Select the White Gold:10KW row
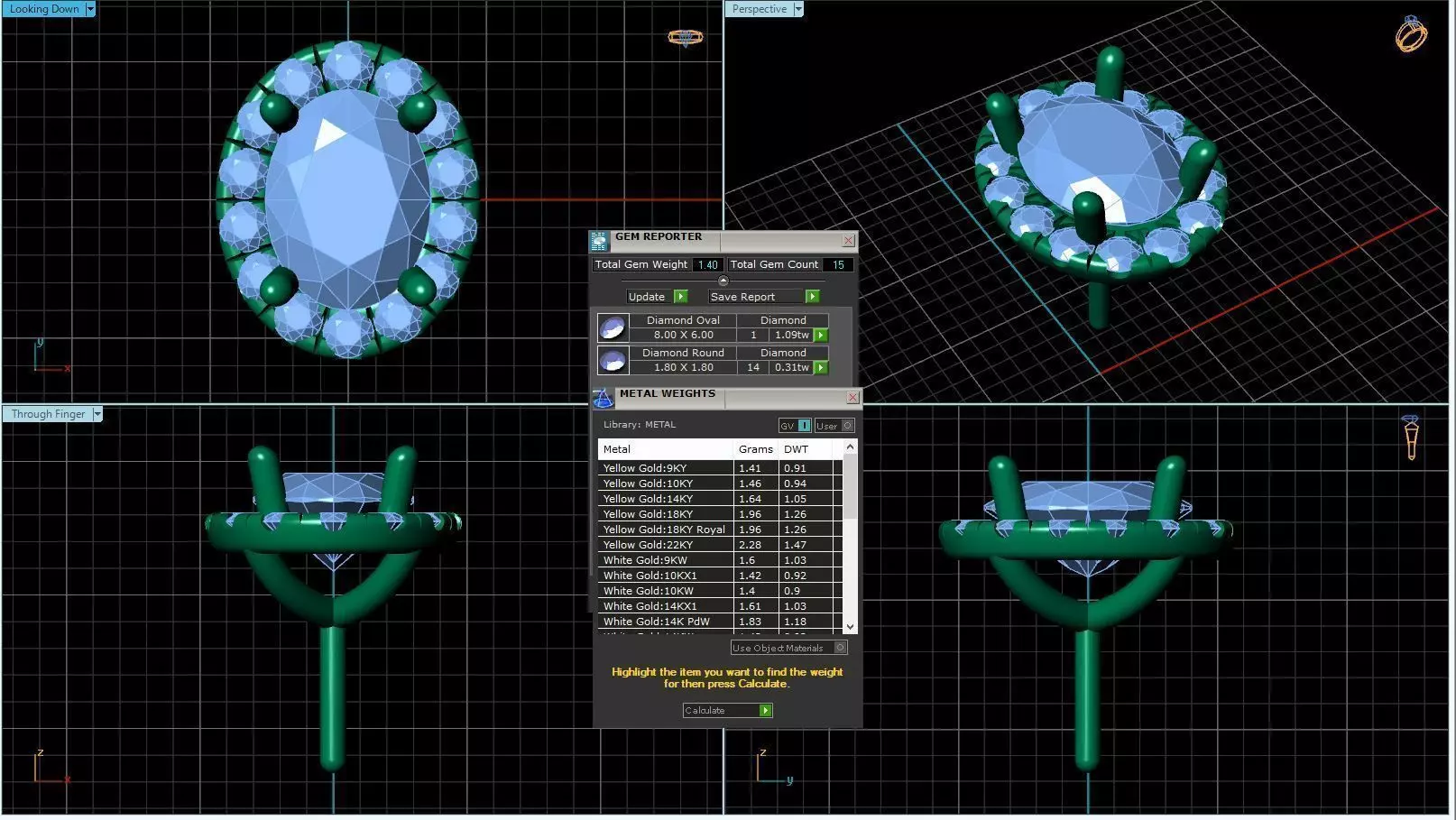This screenshot has height=820, width=1456. (720, 591)
